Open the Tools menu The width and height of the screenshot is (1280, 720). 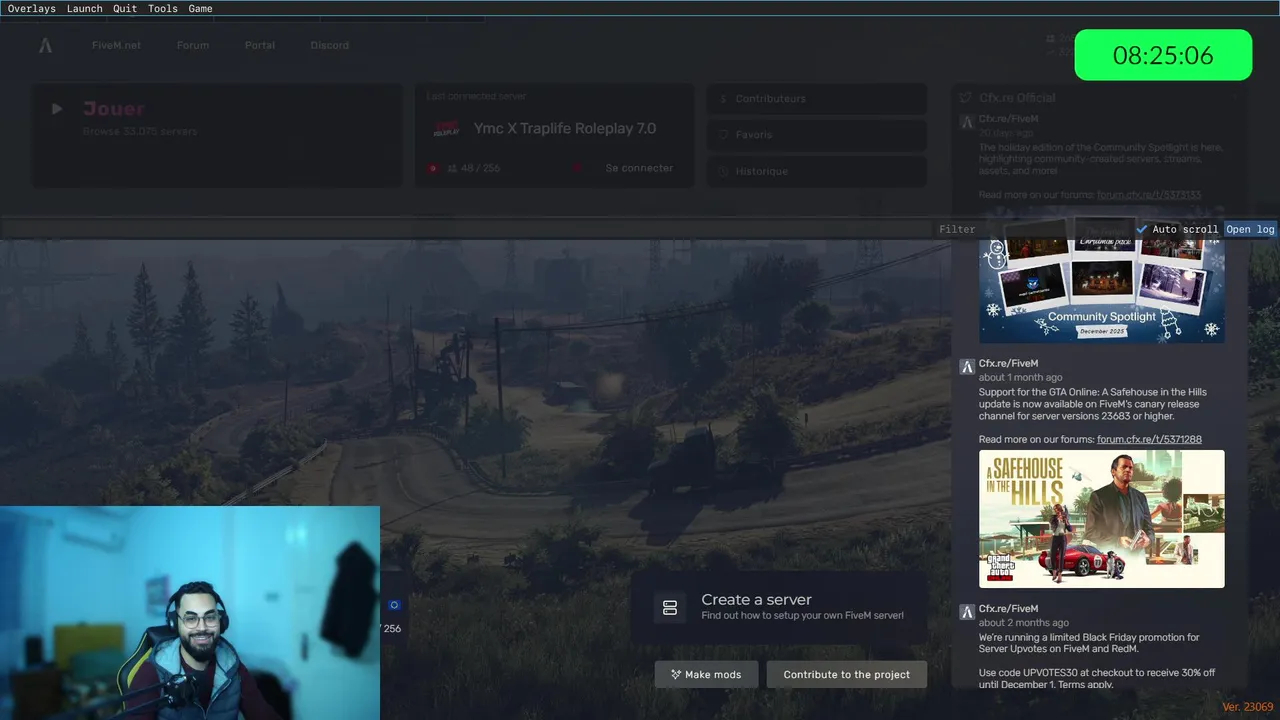pos(162,8)
